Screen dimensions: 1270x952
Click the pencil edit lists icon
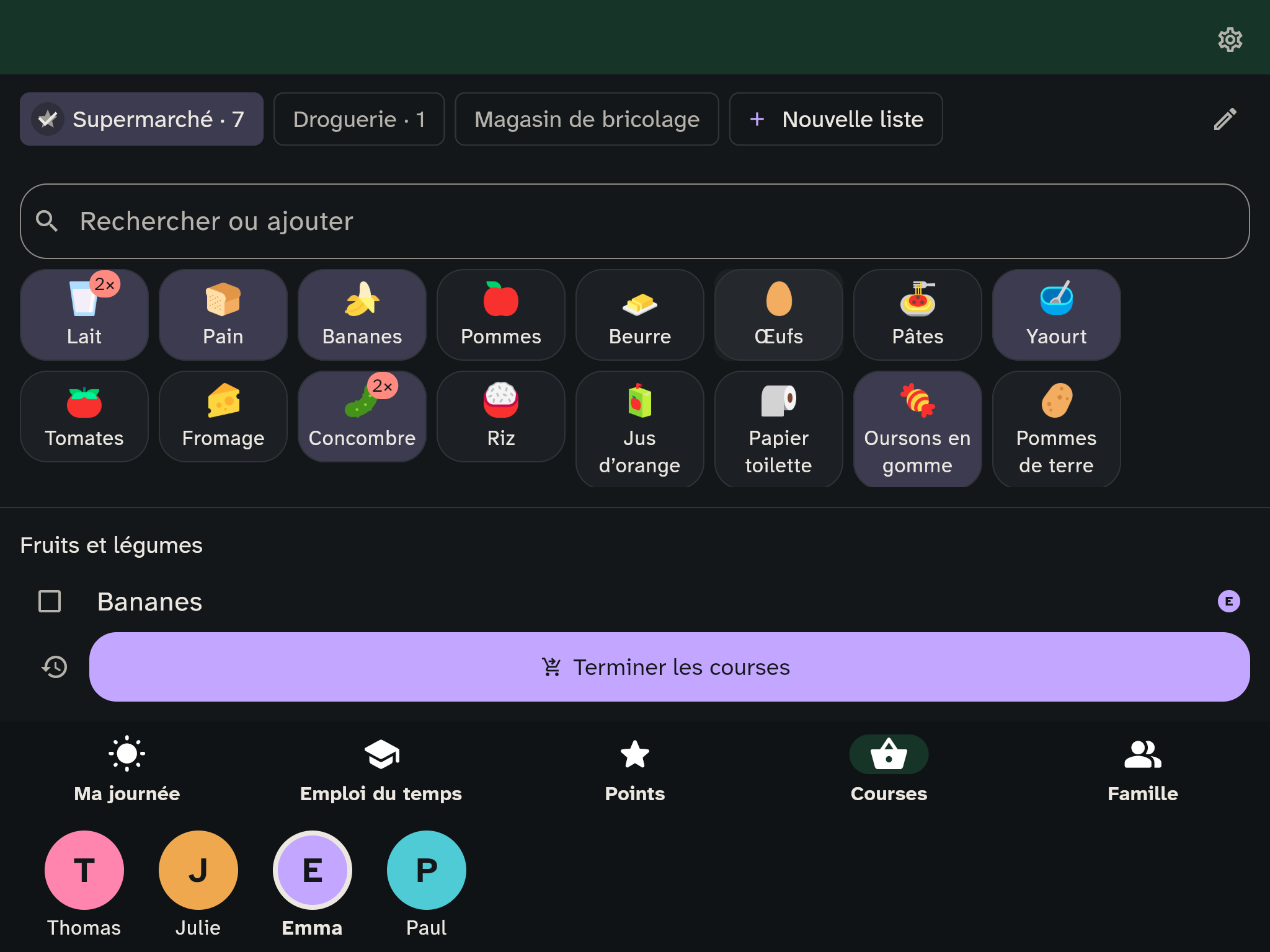tap(1225, 119)
